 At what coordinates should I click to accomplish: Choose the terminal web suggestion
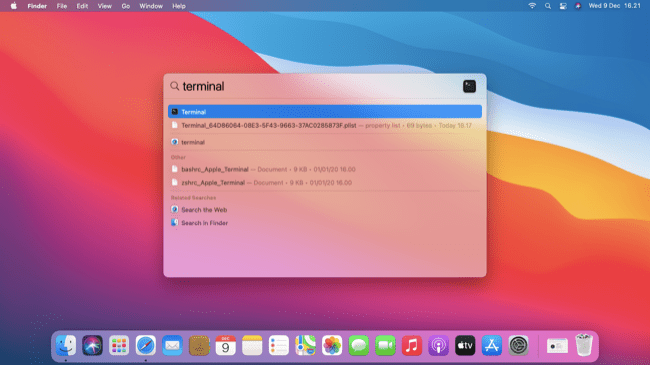pyautogui.click(x=325, y=142)
